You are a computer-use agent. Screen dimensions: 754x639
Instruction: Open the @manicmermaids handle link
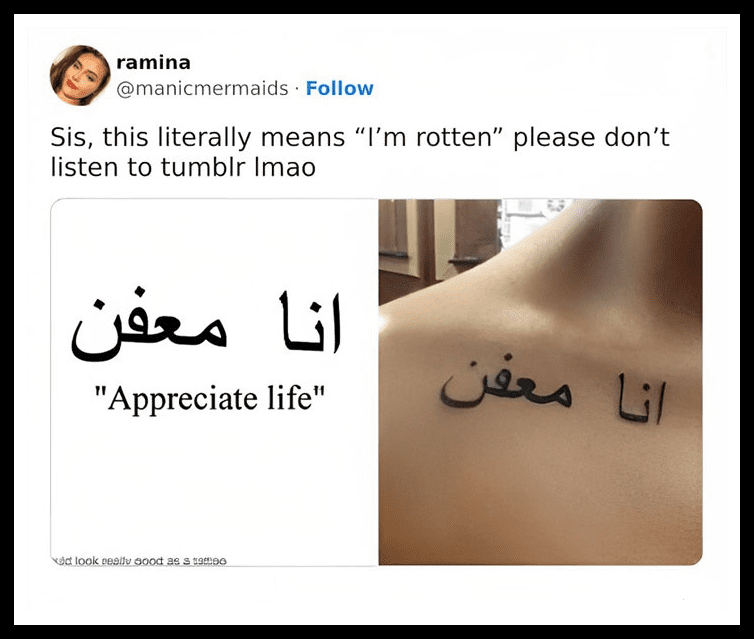point(202,88)
